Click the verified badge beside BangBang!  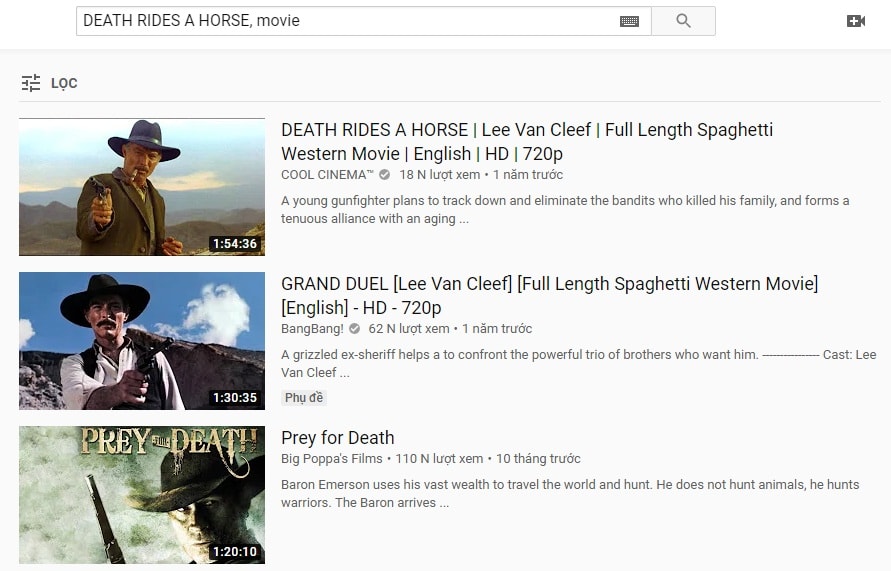click(355, 328)
